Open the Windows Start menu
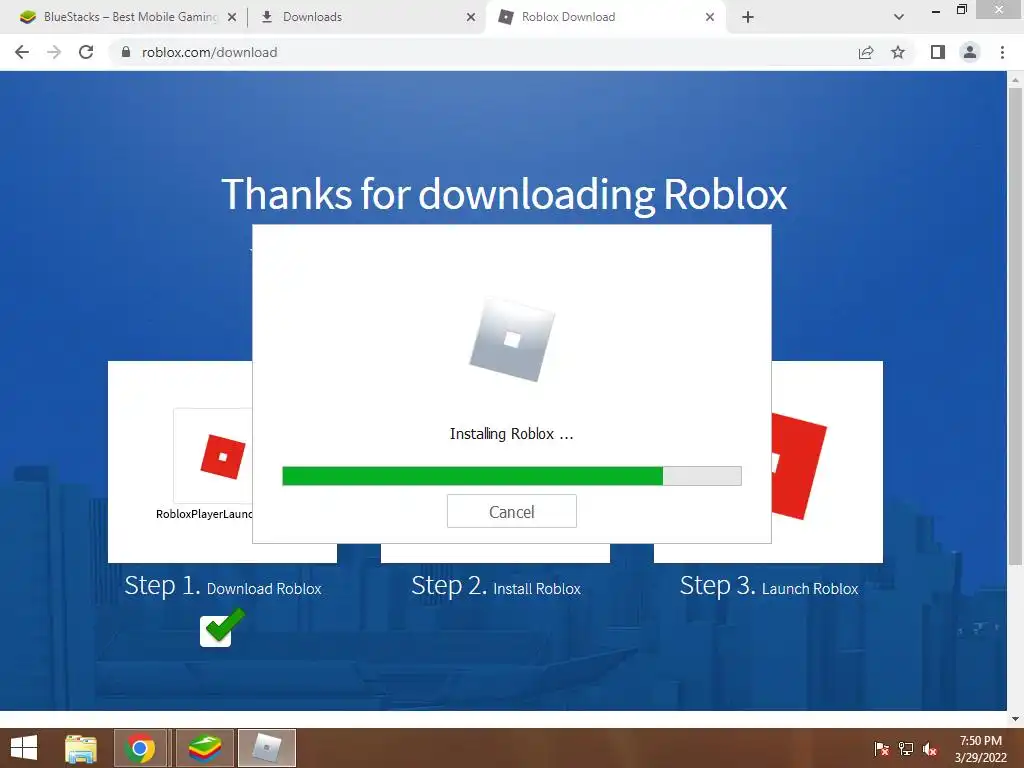 pyautogui.click(x=24, y=748)
